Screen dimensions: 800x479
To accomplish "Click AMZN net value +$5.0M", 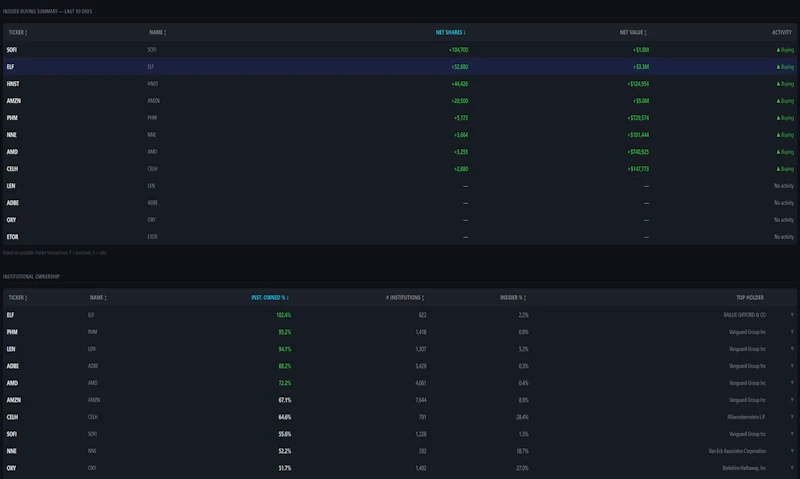I will (x=641, y=100).
